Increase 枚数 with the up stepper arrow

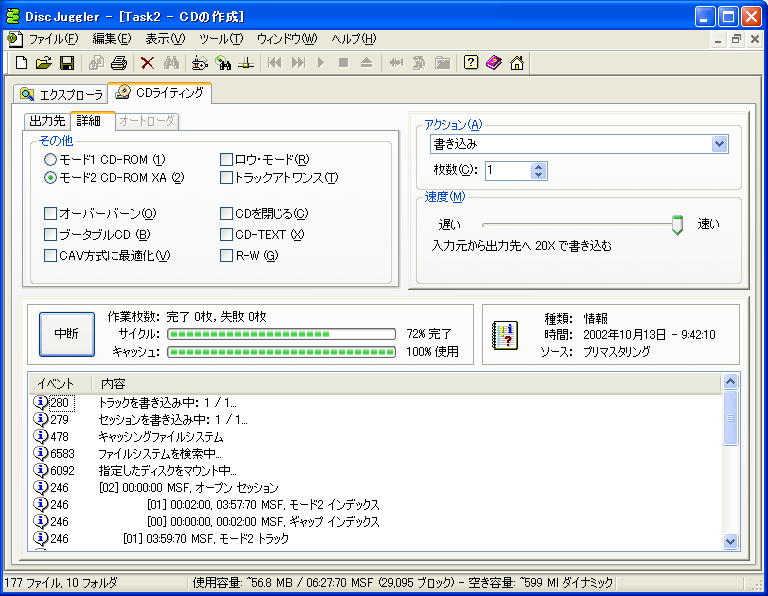point(539,167)
